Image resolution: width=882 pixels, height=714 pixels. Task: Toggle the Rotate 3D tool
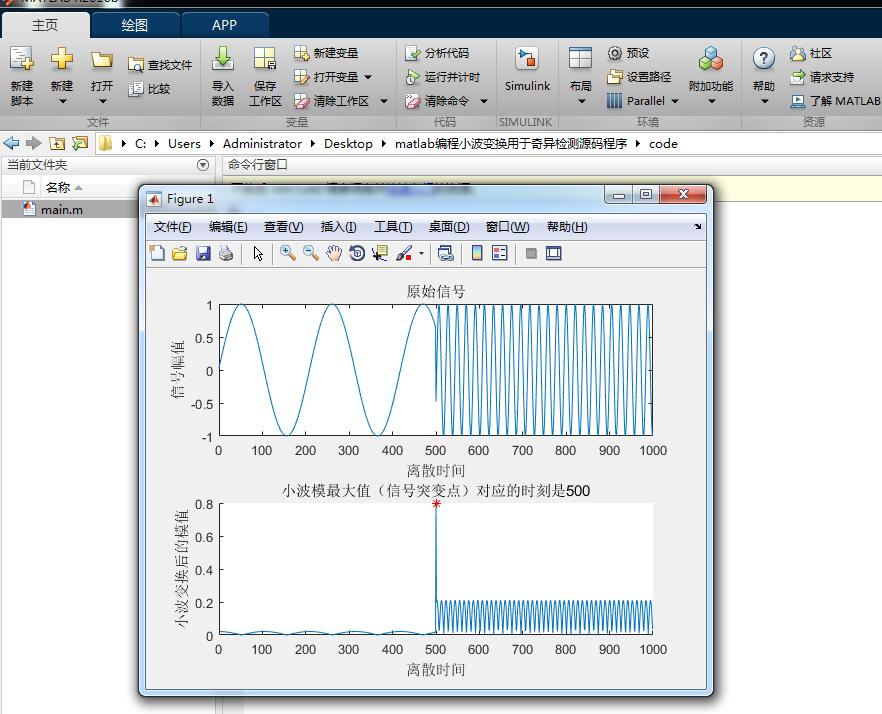(x=357, y=253)
